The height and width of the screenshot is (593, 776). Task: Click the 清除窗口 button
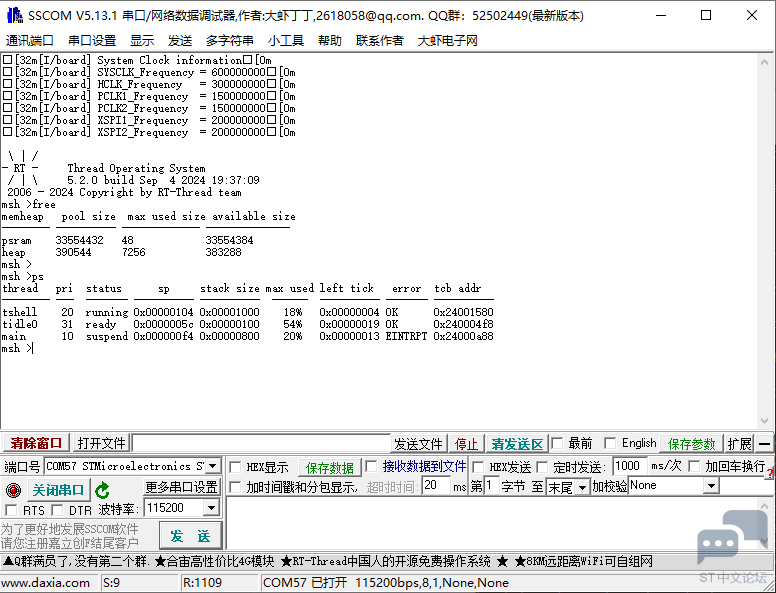click(36, 443)
